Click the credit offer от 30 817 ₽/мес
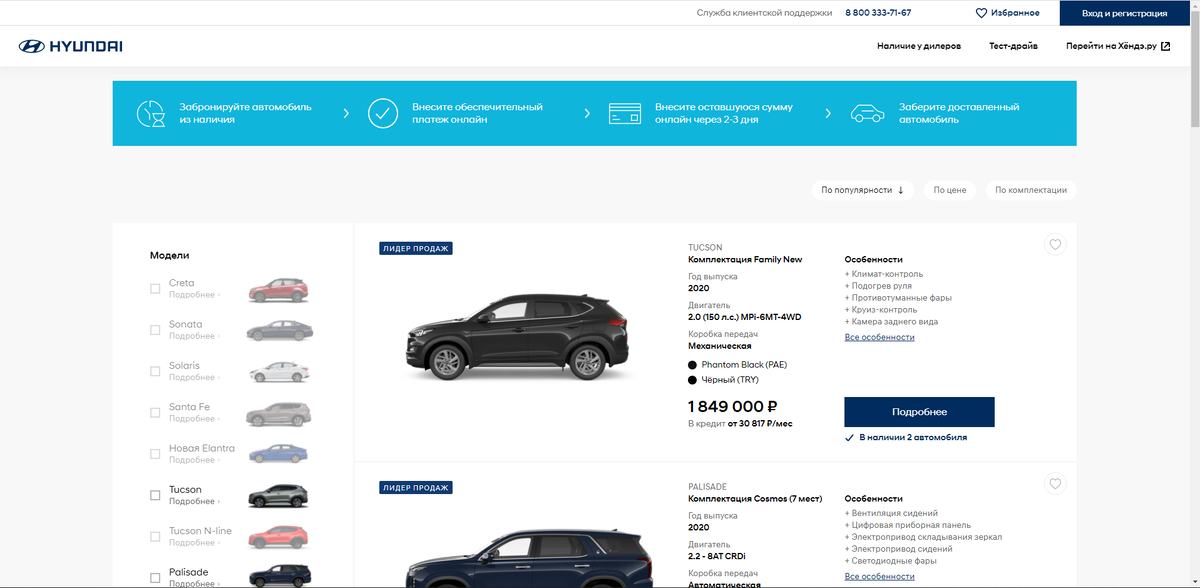 tap(759, 424)
